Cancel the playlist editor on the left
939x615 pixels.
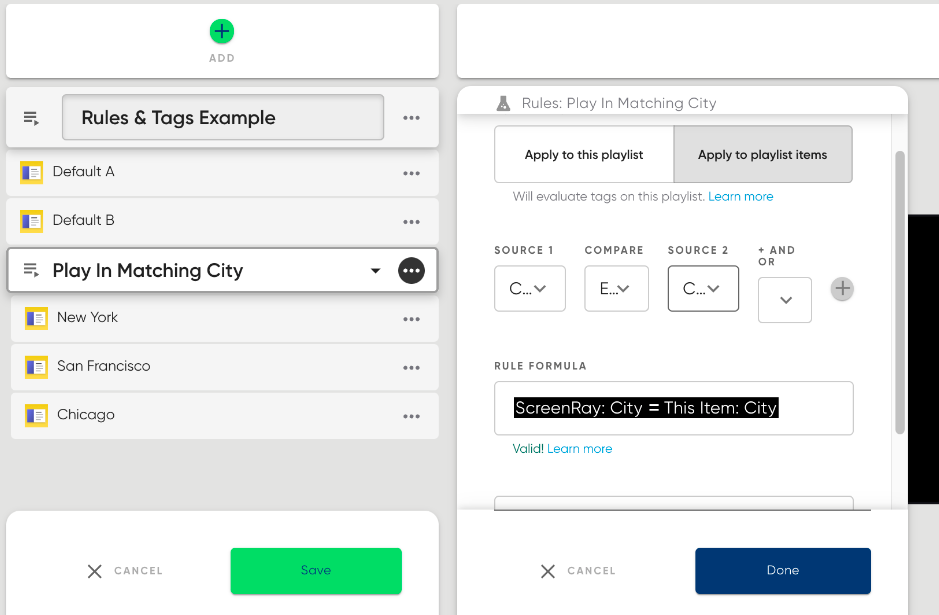click(125, 571)
